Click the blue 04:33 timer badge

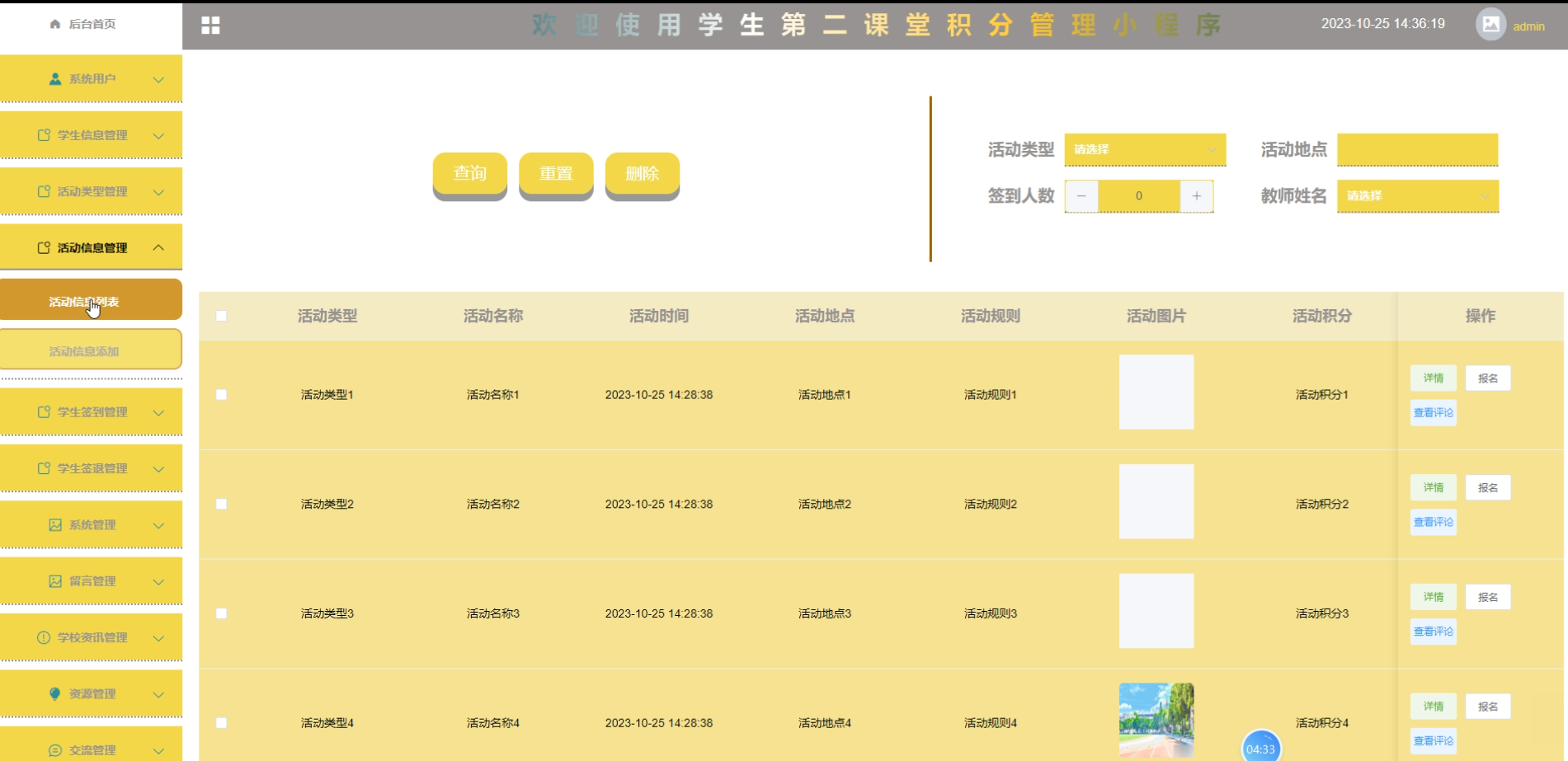[x=1261, y=748]
